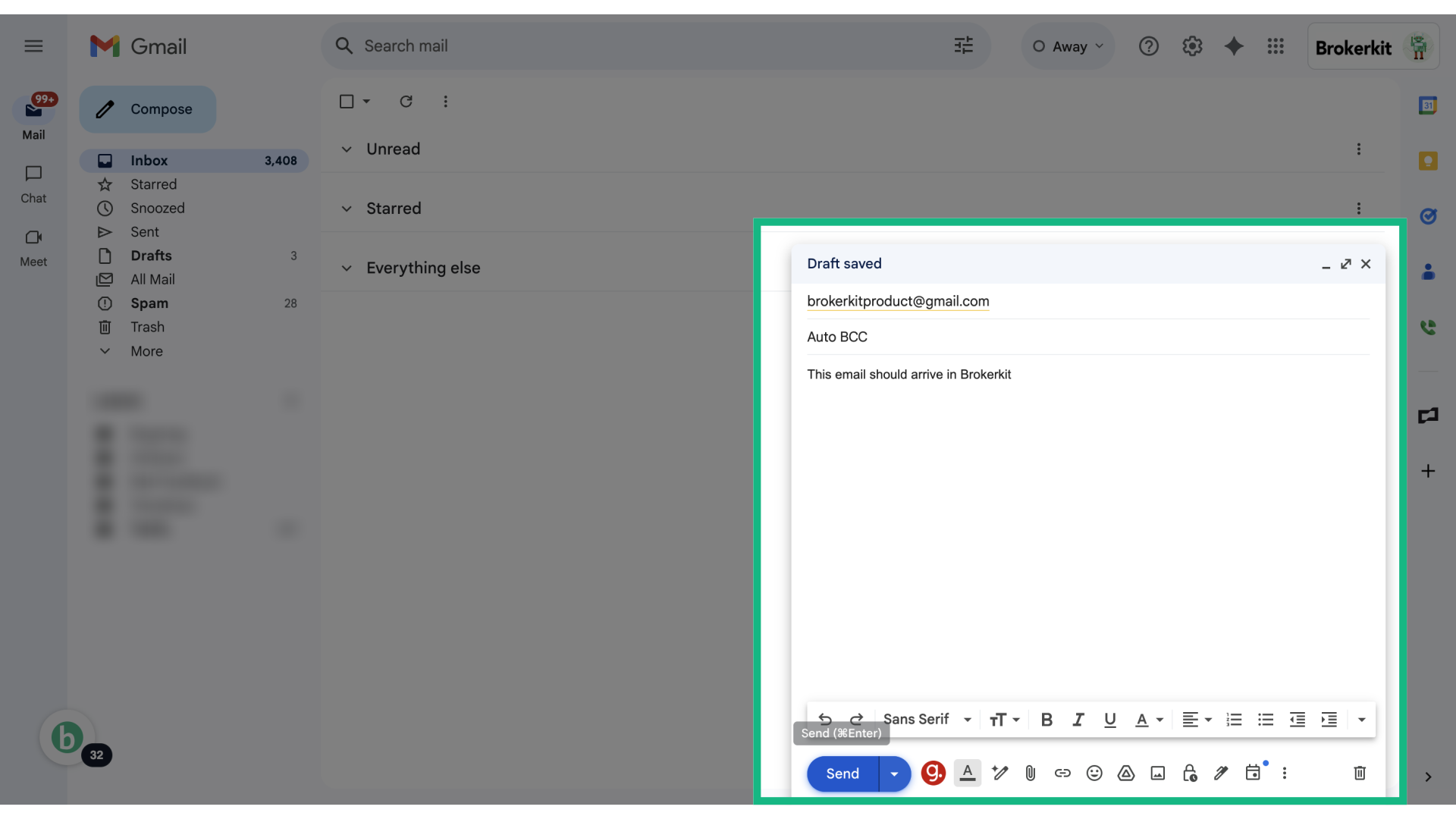The image size is (1456, 819).
Task: Click the Grammarly icon in compose toolbar
Action: (933, 773)
